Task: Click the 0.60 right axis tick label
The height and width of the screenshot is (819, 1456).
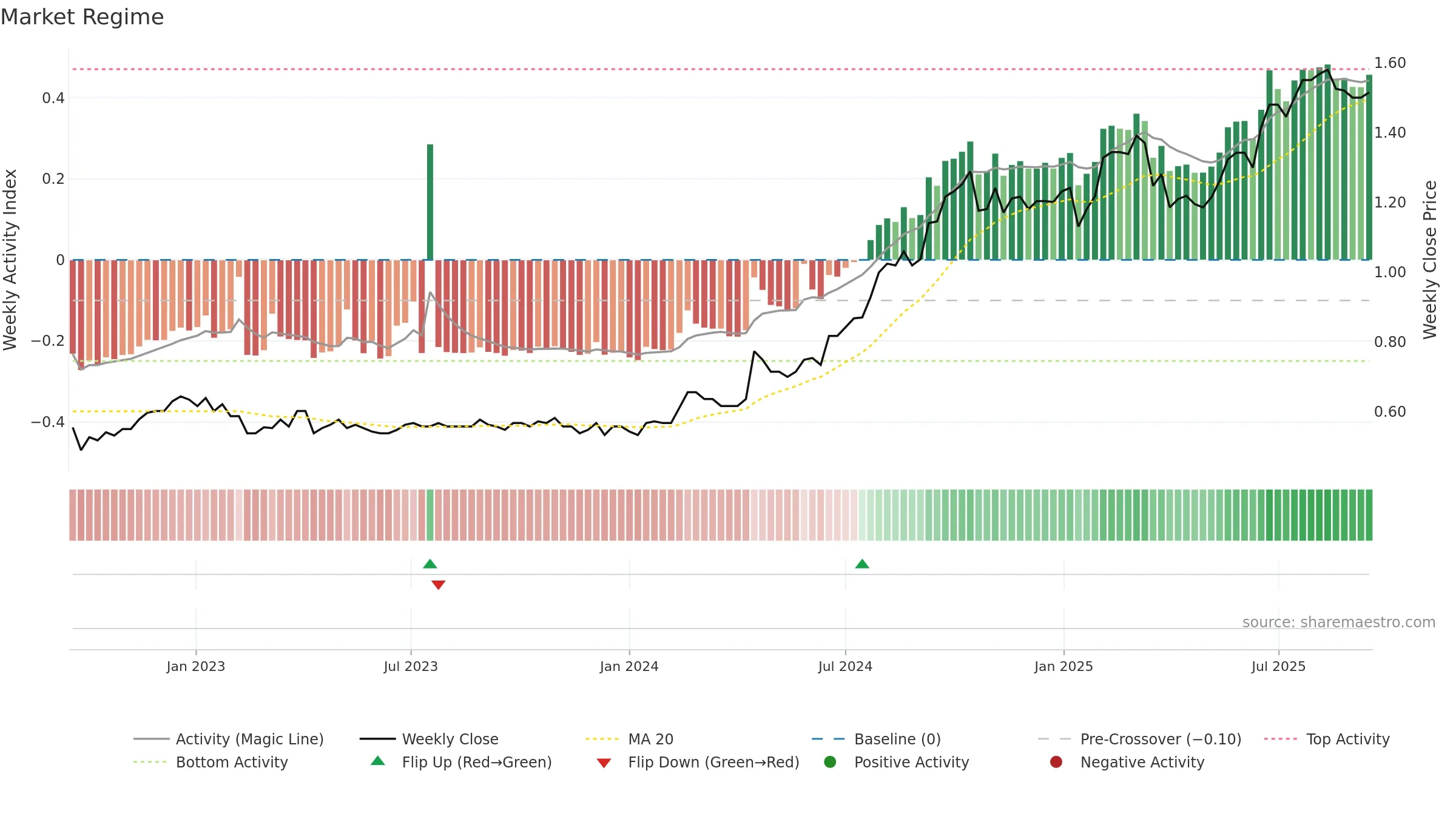Action: pos(1390,411)
